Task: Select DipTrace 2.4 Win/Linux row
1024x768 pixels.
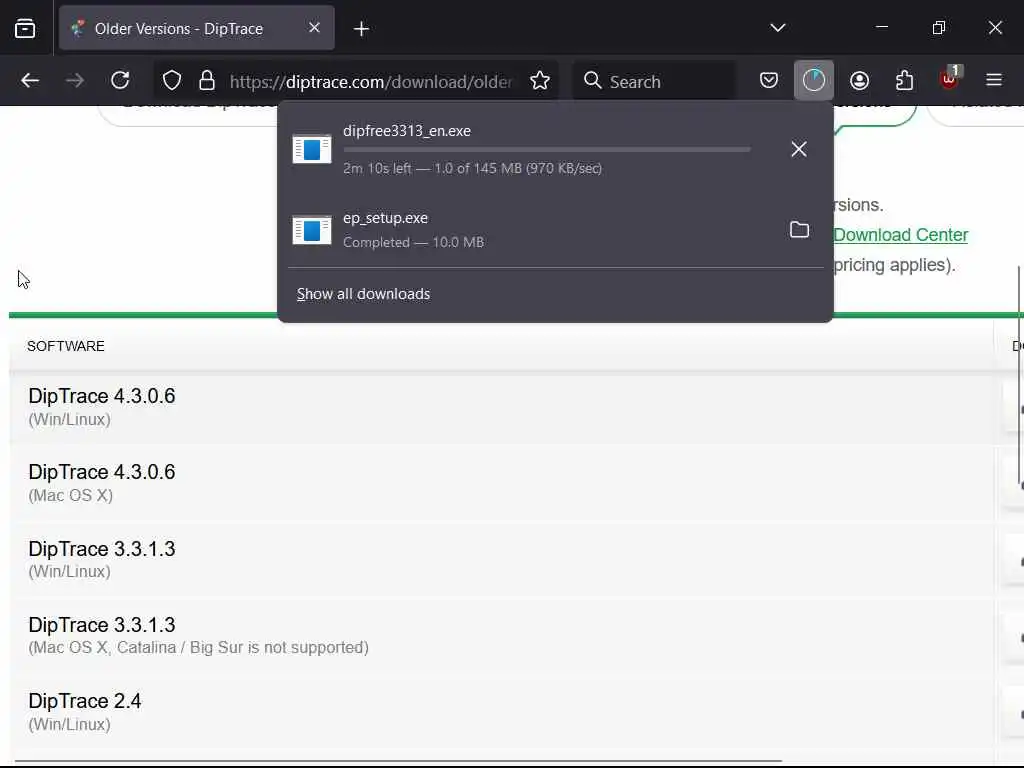Action: pos(501,712)
